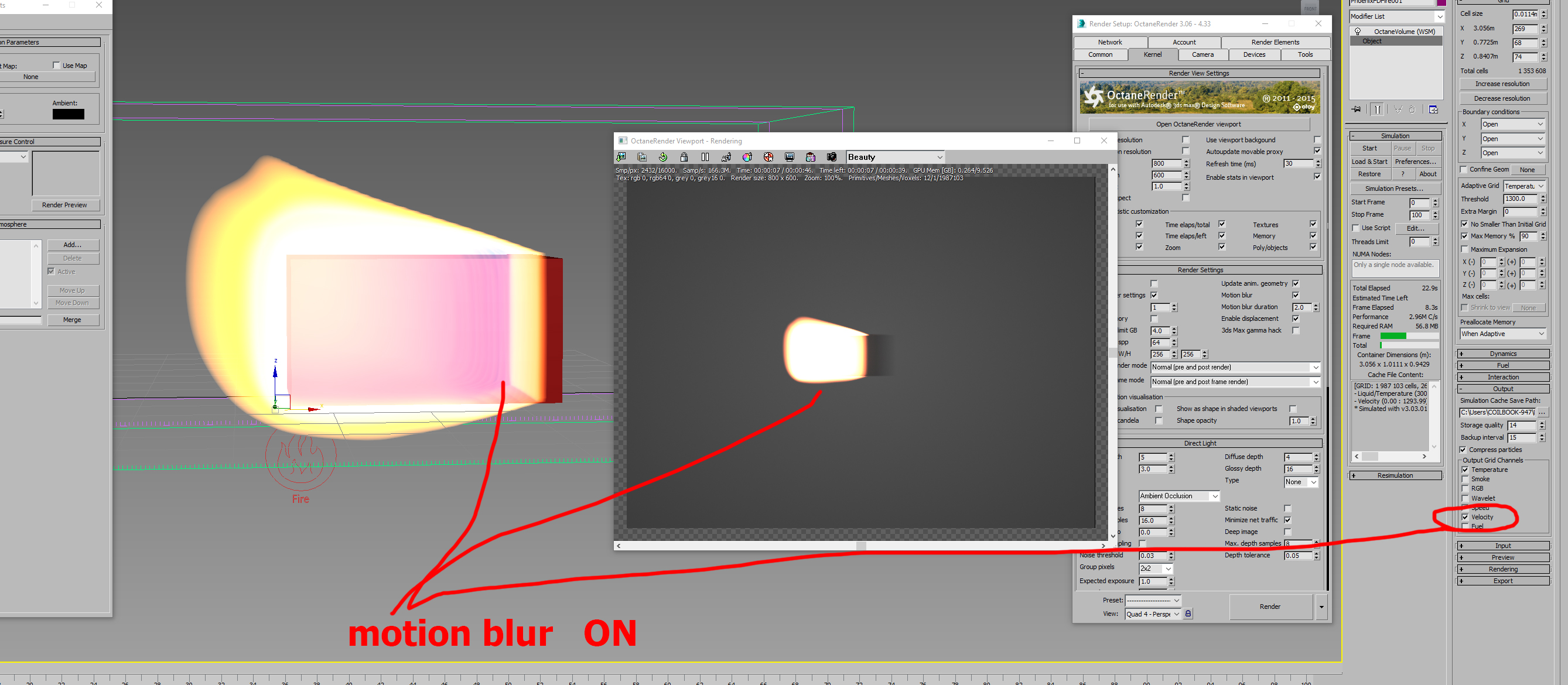Viewport: 1568px width, 685px height.
Task: Select the auto focus picker icon
Action: tap(726, 157)
